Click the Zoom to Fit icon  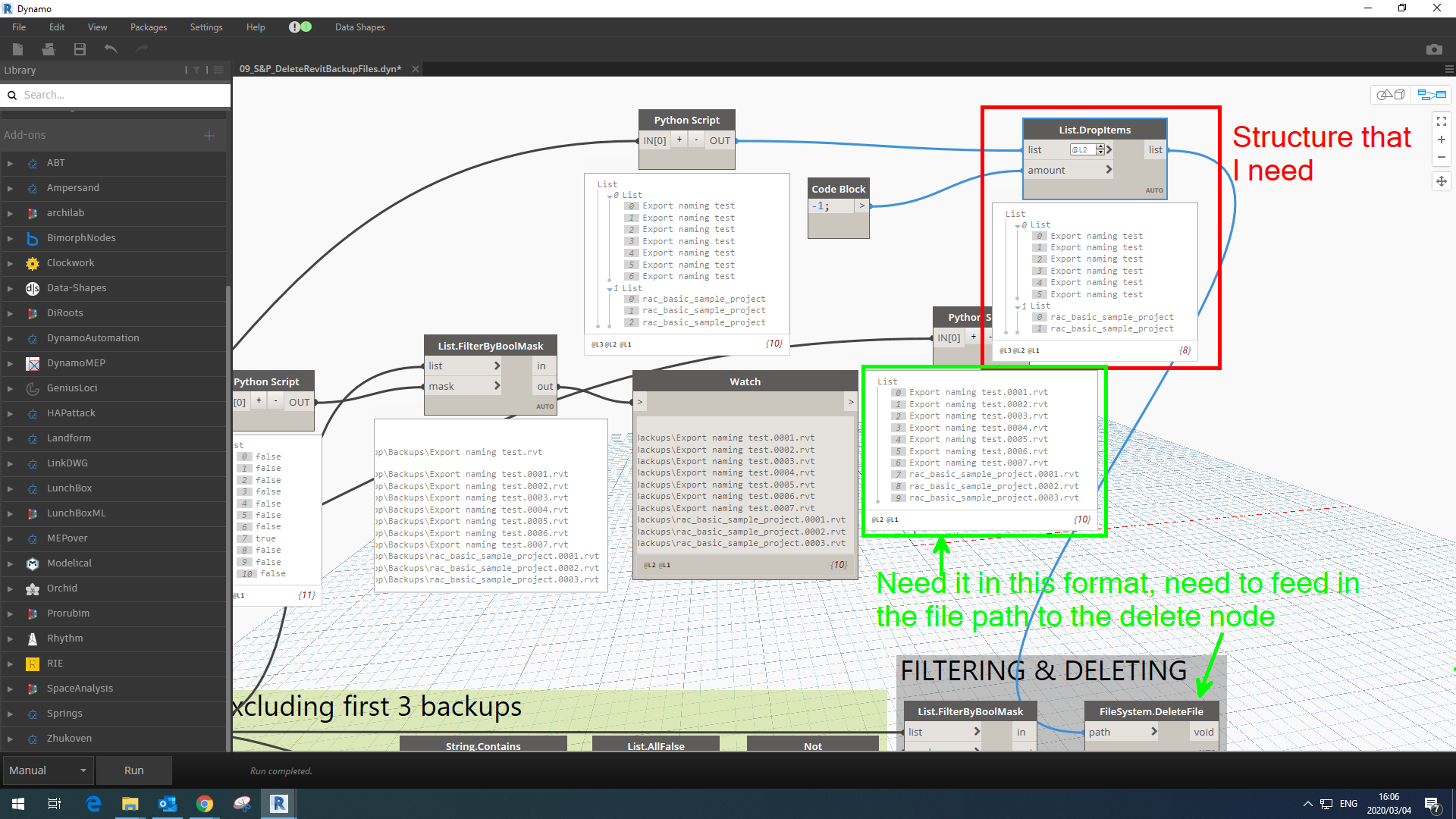click(x=1442, y=121)
